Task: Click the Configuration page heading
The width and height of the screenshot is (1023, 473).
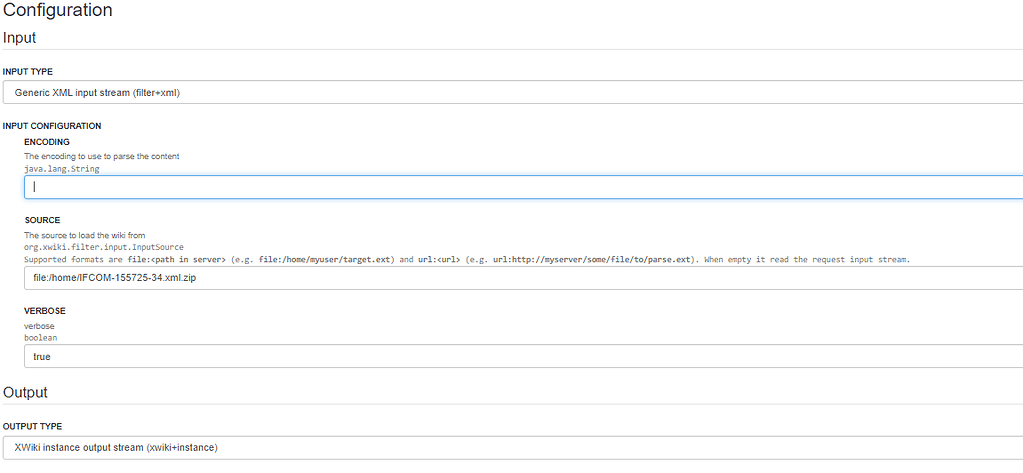Action: pyautogui.click(x=57, y=10)
